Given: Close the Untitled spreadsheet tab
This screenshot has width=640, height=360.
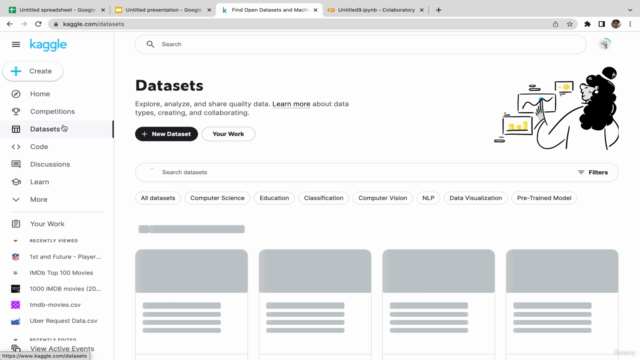Looking at the screenshot, I should [x=103, y=10].
